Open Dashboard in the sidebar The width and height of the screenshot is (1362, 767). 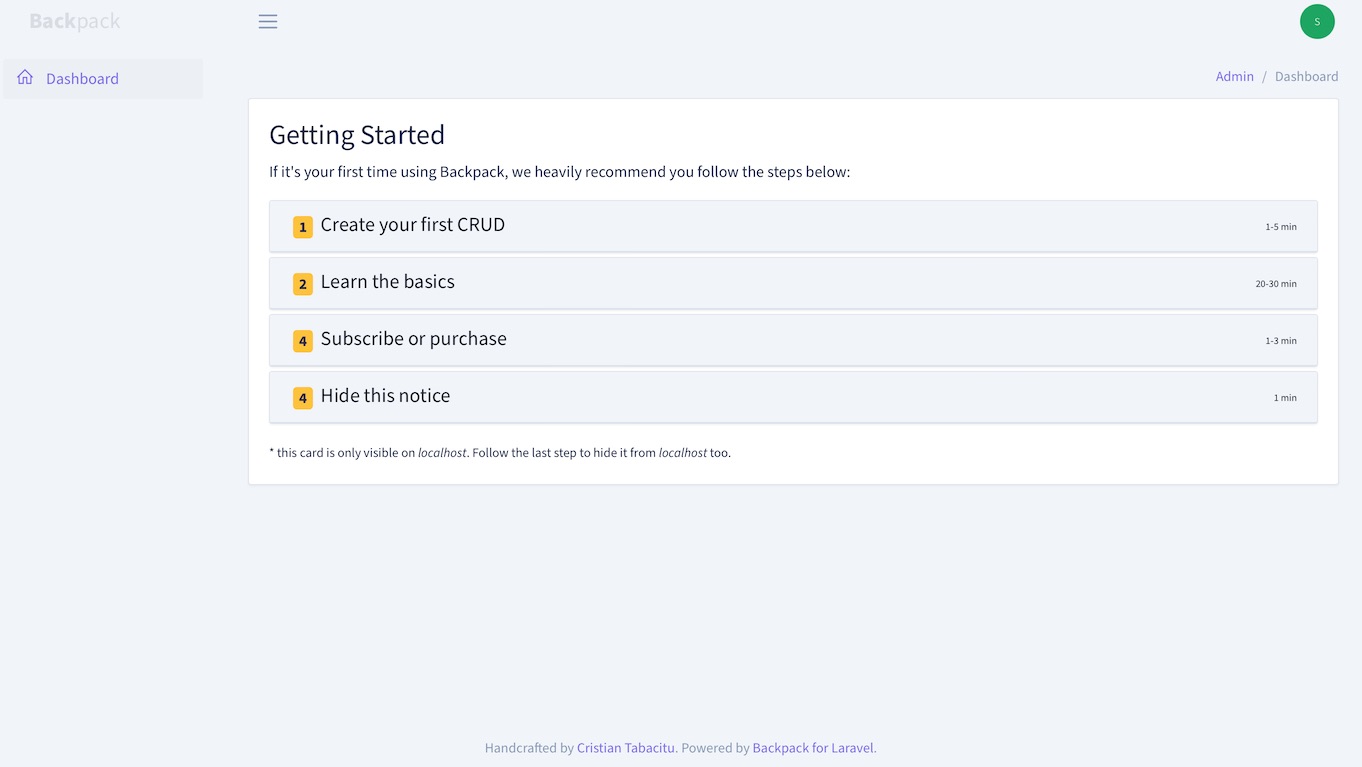[102, 78]
